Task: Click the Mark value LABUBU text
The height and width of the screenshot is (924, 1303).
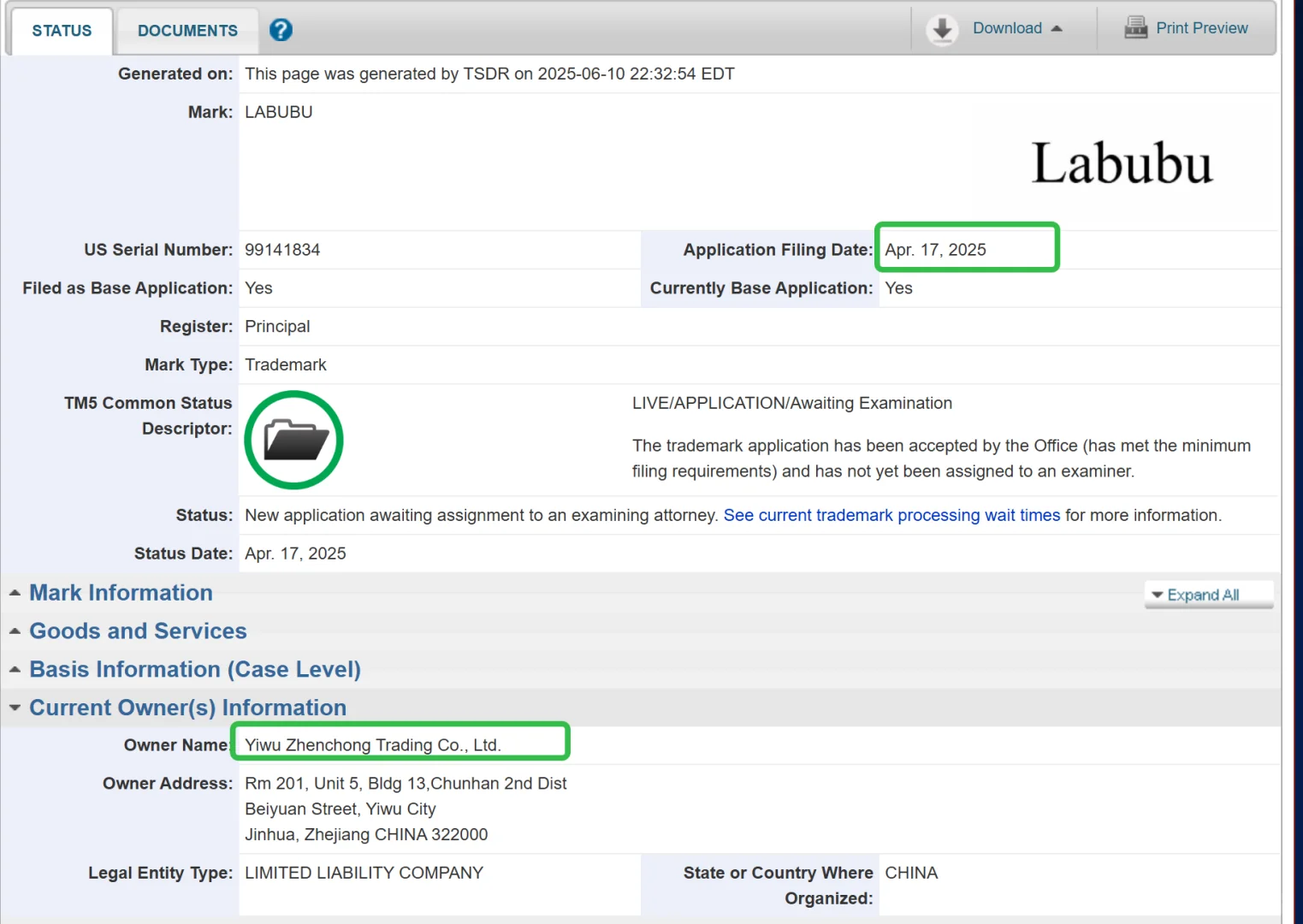Action: tap(279, 112)
